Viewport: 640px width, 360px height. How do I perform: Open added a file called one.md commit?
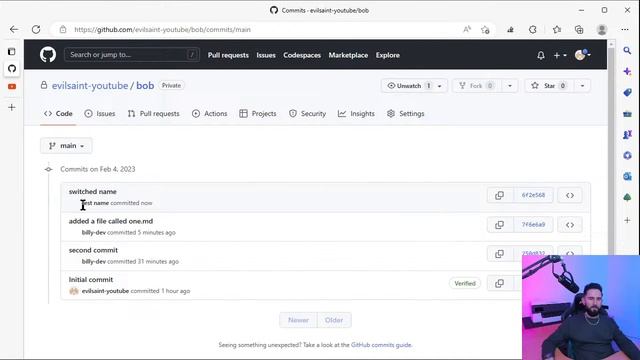pos(111,221)
